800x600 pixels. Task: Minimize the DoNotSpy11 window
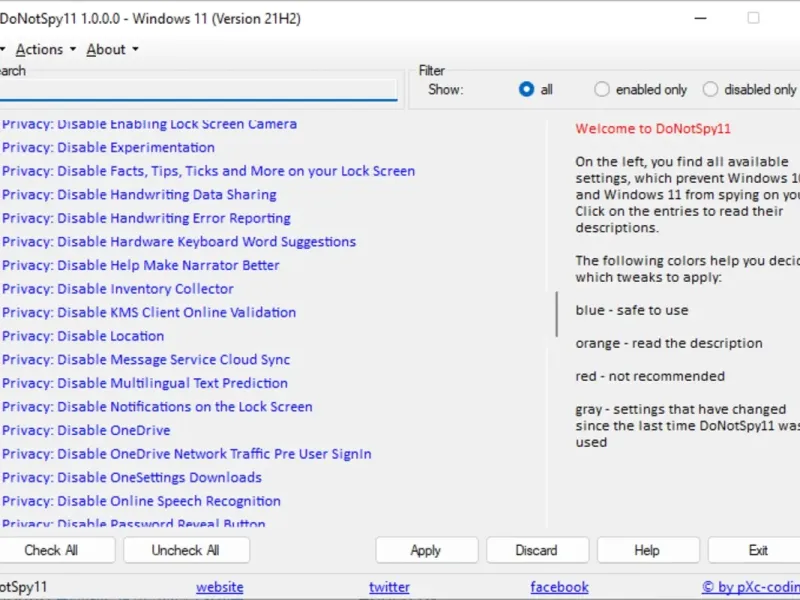tap(701, 18)
